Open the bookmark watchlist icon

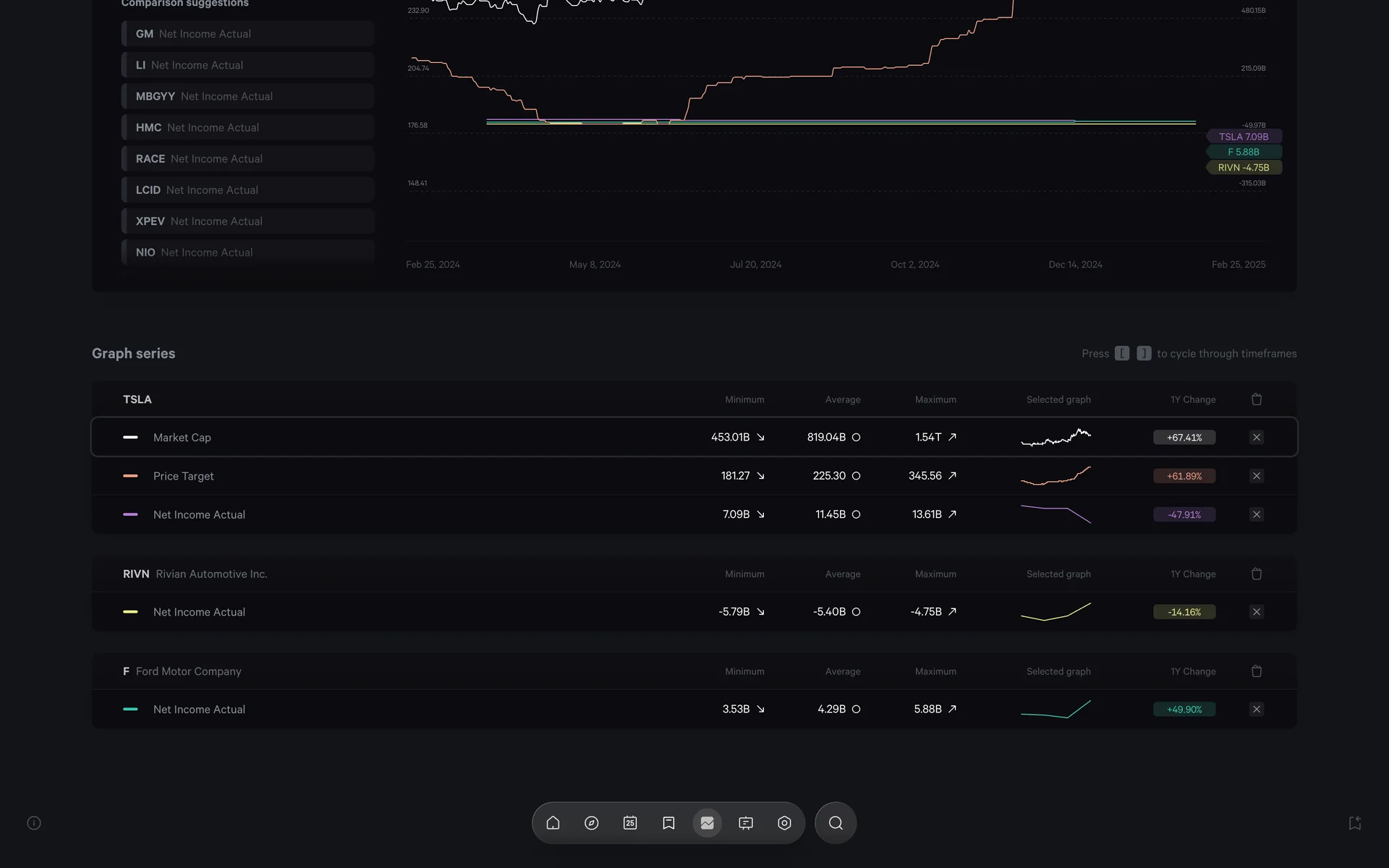668,822
